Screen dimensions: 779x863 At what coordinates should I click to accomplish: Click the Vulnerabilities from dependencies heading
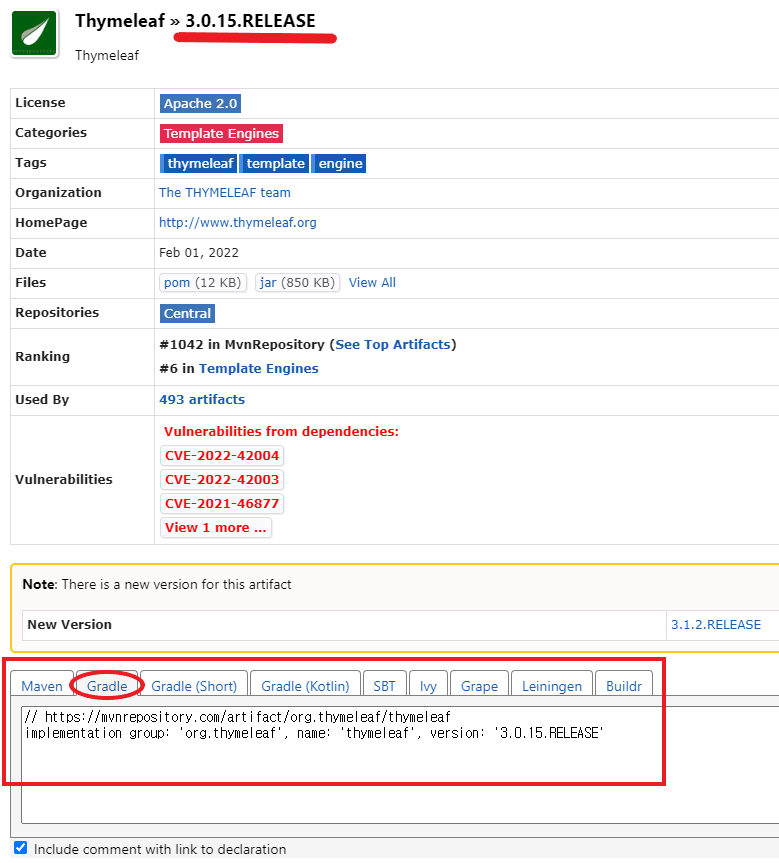281,432
